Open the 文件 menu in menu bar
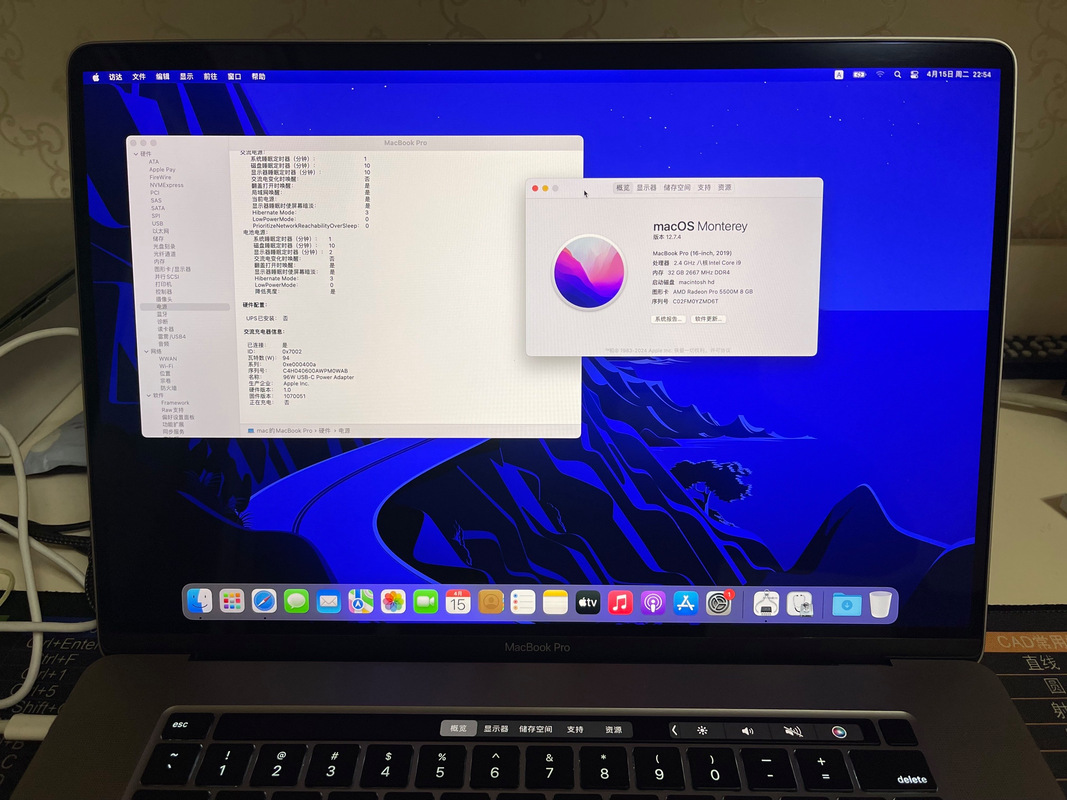The height and width of the screenshot is (800, 1067). point(139,77)
